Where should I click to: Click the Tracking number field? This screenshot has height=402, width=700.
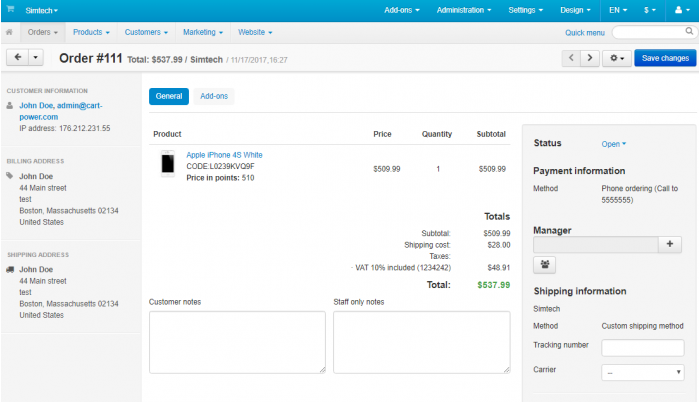tap(642, 348)
